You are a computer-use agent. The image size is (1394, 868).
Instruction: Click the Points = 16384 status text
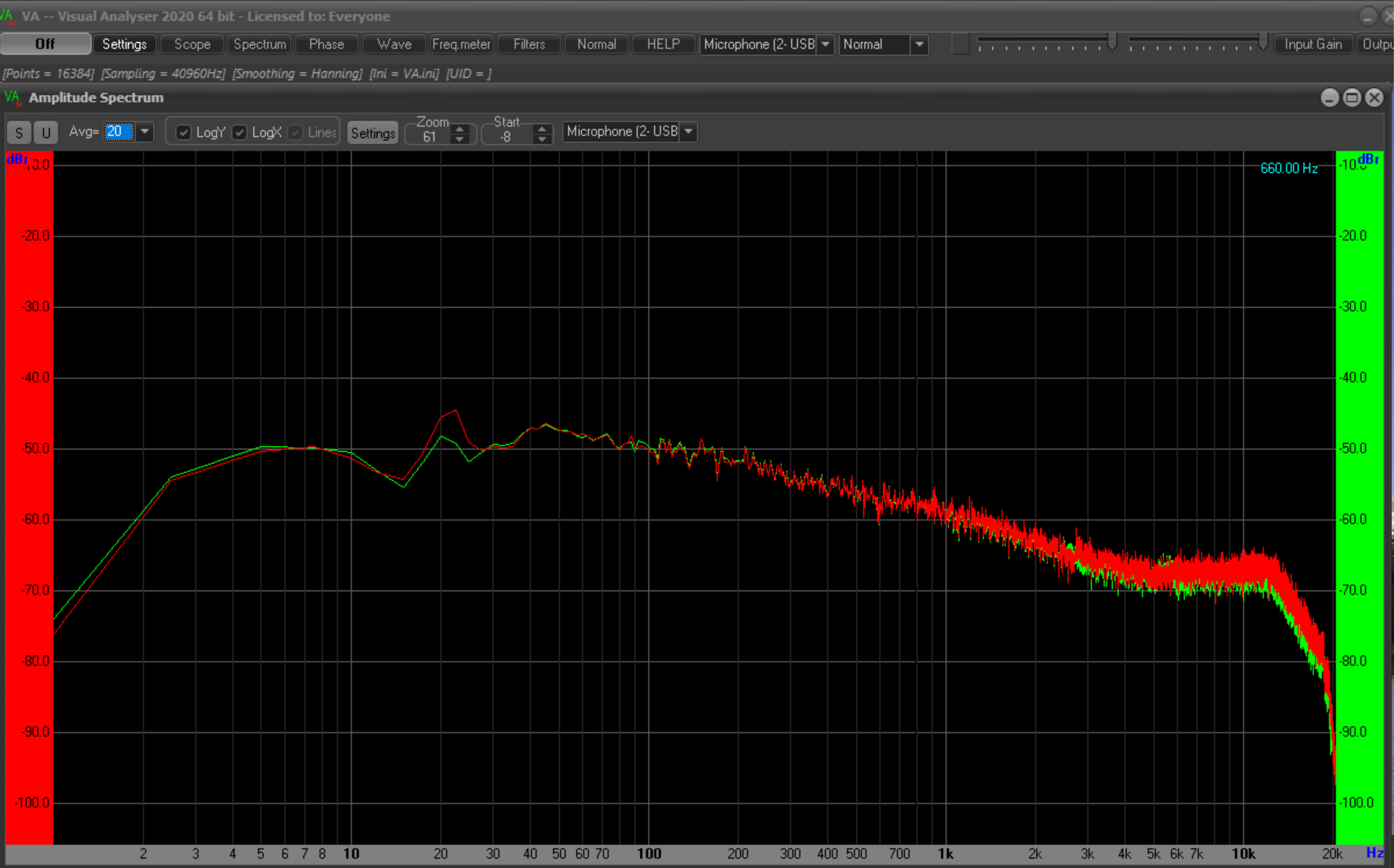(49, 73)
